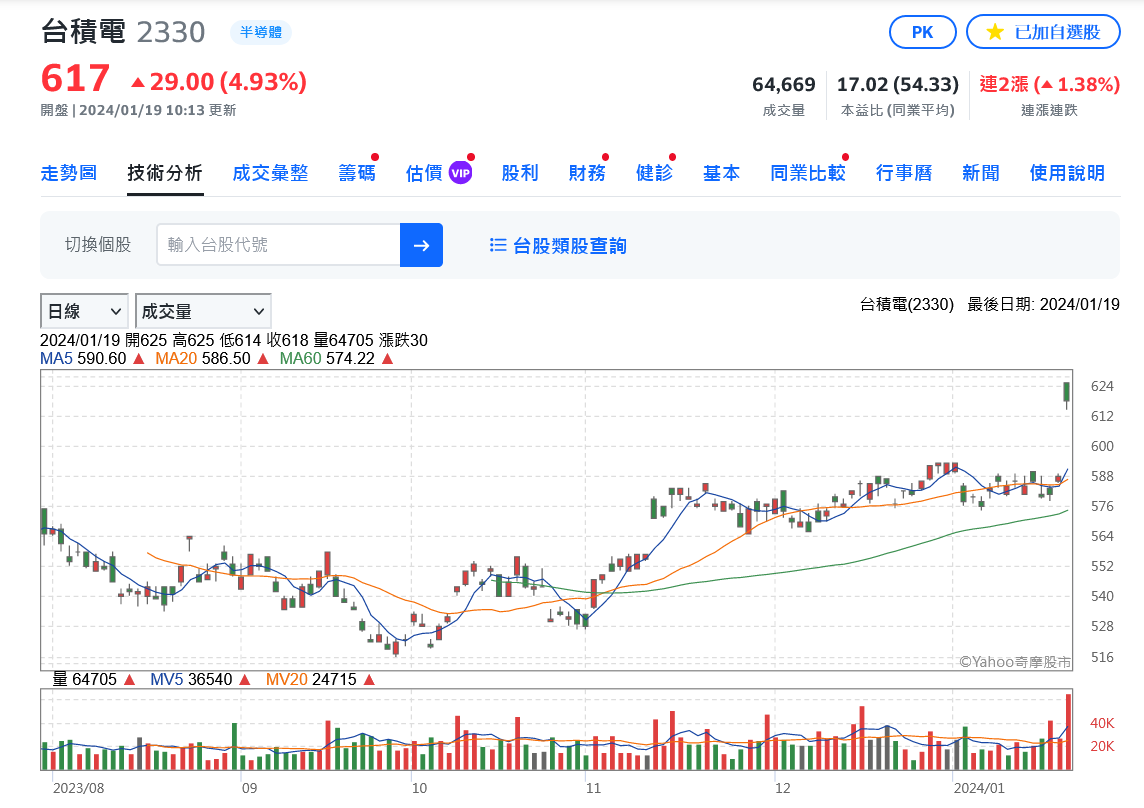Open the 成交彙整 tab
The width and height of the screenshot is (1144, 808).
[270, 173]
